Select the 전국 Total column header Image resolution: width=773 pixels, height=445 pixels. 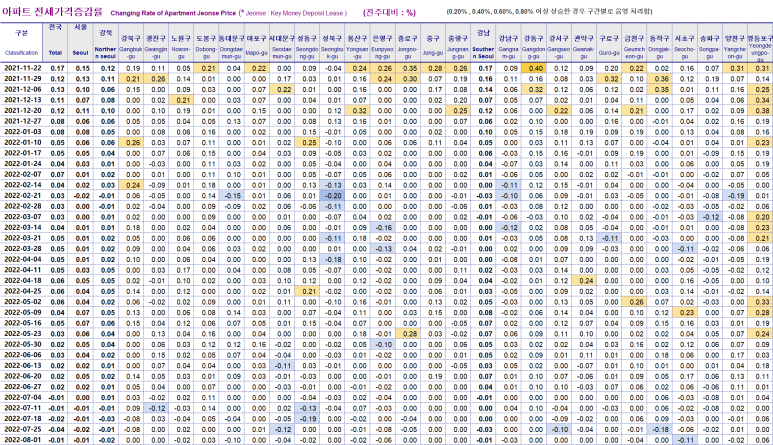56,42
